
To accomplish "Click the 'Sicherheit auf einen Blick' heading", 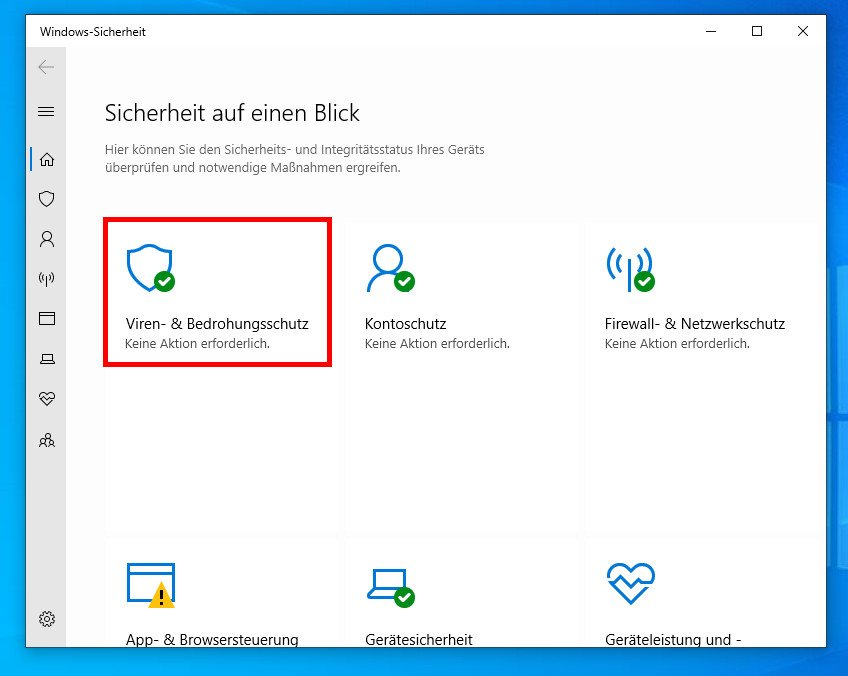I will pos(232,113).
